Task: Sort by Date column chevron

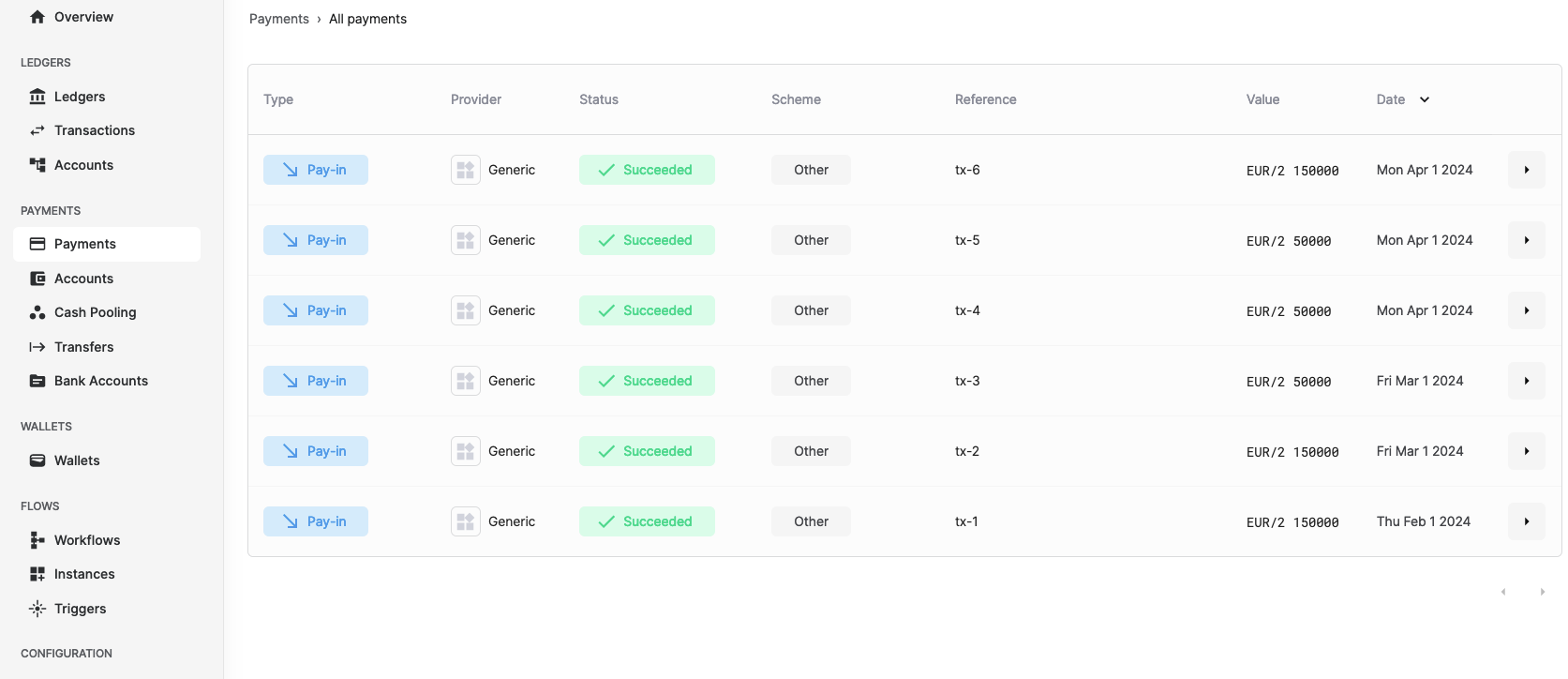Action: (x=1425, y=99)
